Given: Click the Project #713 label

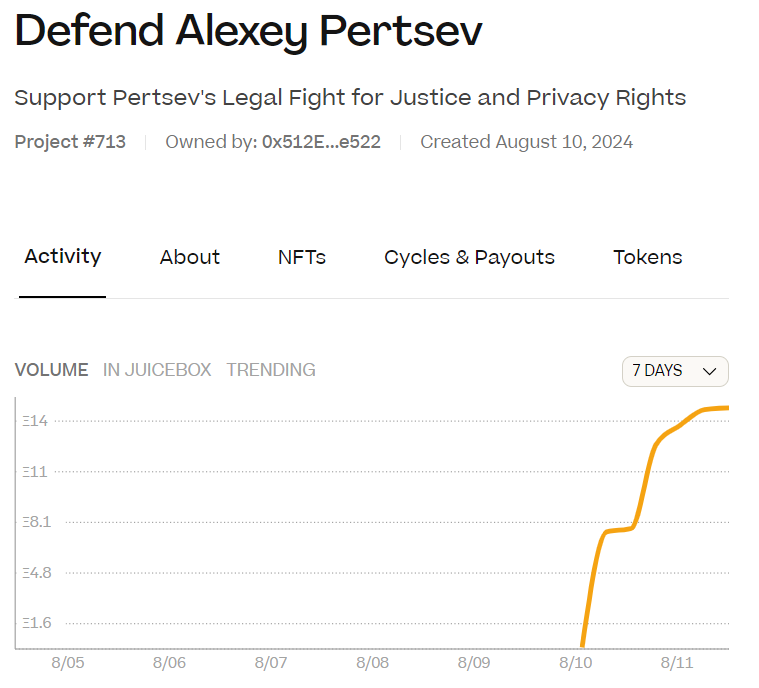Looking at the screenshot, I should pos(70,142).
